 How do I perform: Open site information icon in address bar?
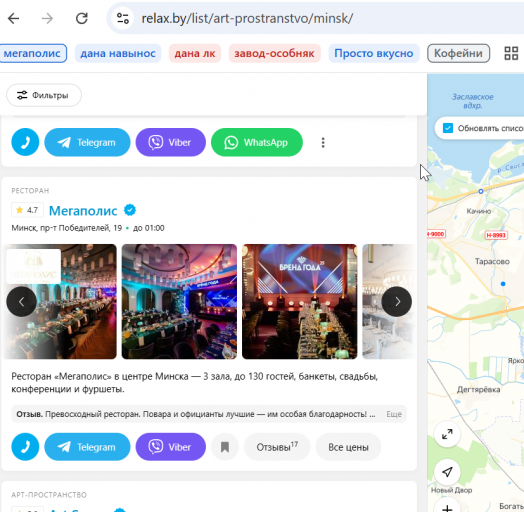coord(123,18)
